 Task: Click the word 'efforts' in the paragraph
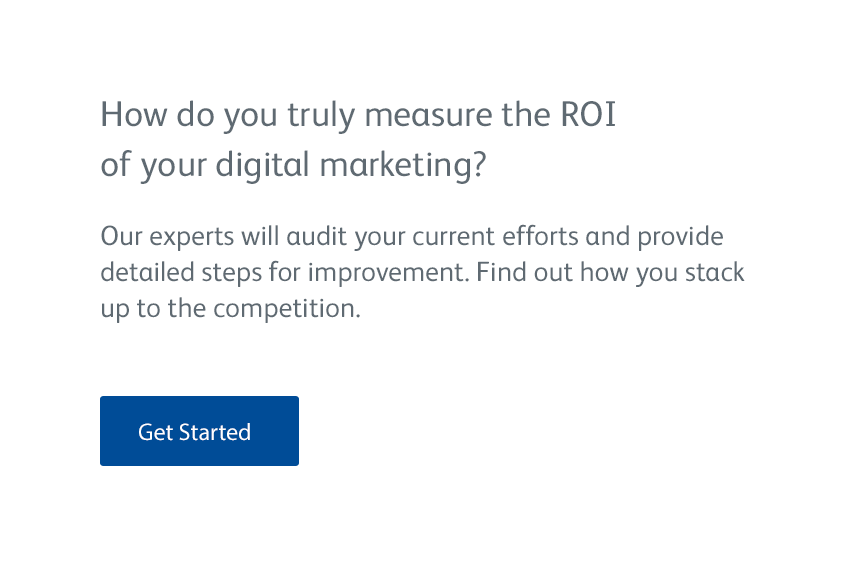[x=542, y=237]
